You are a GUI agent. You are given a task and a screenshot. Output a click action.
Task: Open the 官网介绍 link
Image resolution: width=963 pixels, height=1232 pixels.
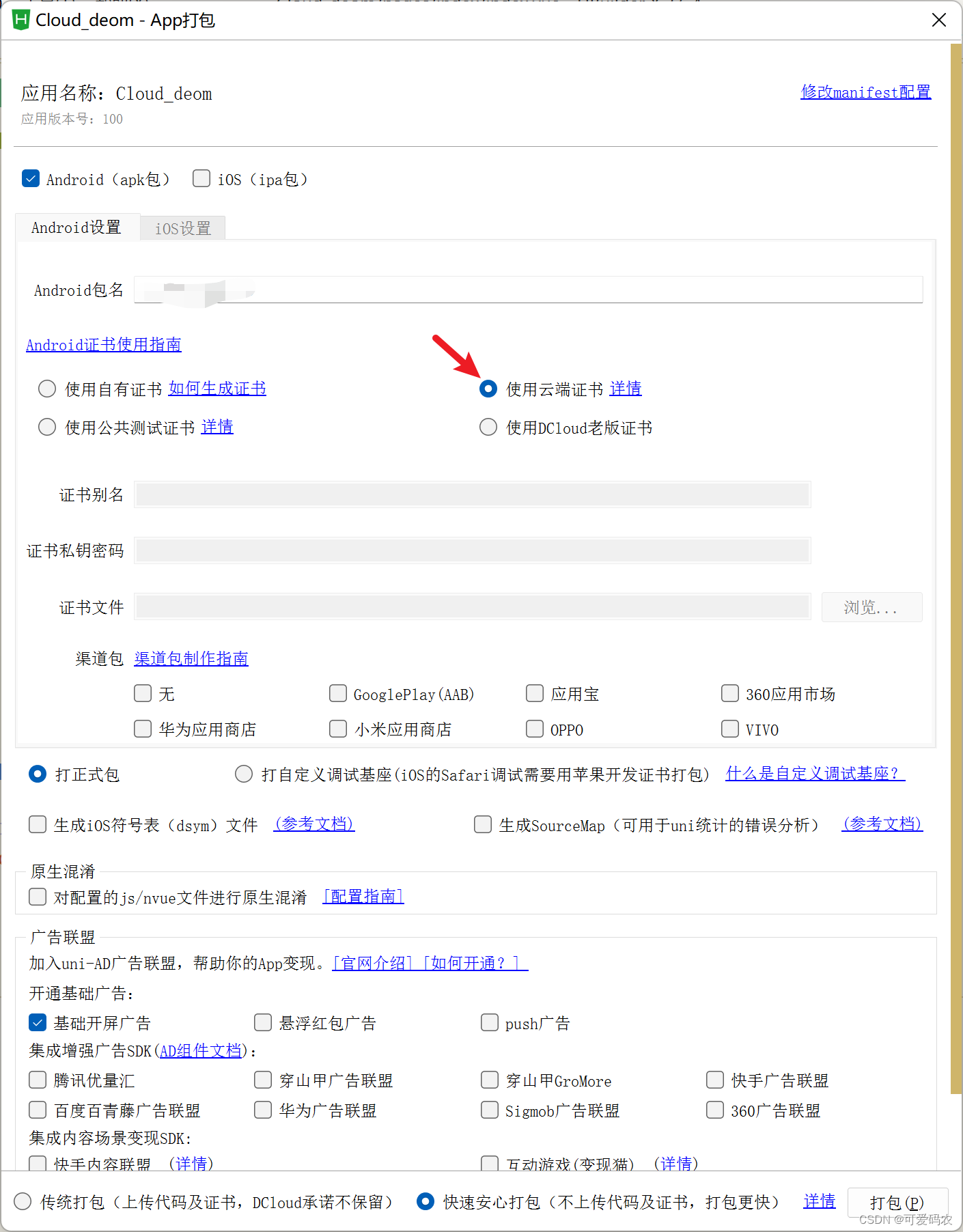click(373, 963)
